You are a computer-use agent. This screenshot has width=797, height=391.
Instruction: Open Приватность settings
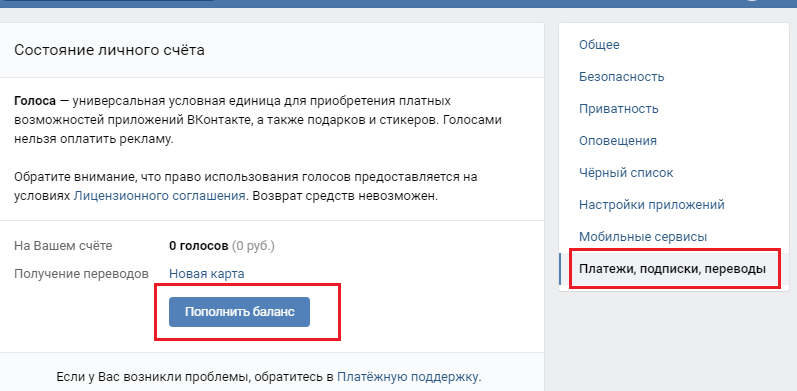pyautogui.click(x=619, y=109)
